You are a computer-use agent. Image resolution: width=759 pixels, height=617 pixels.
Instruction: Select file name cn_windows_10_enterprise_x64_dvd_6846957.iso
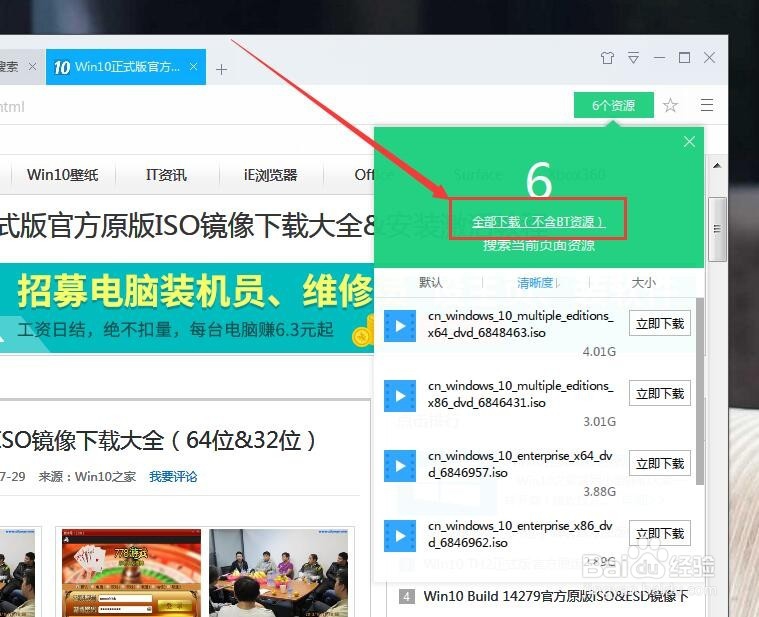pyautogui.click(x=520, y=464)
